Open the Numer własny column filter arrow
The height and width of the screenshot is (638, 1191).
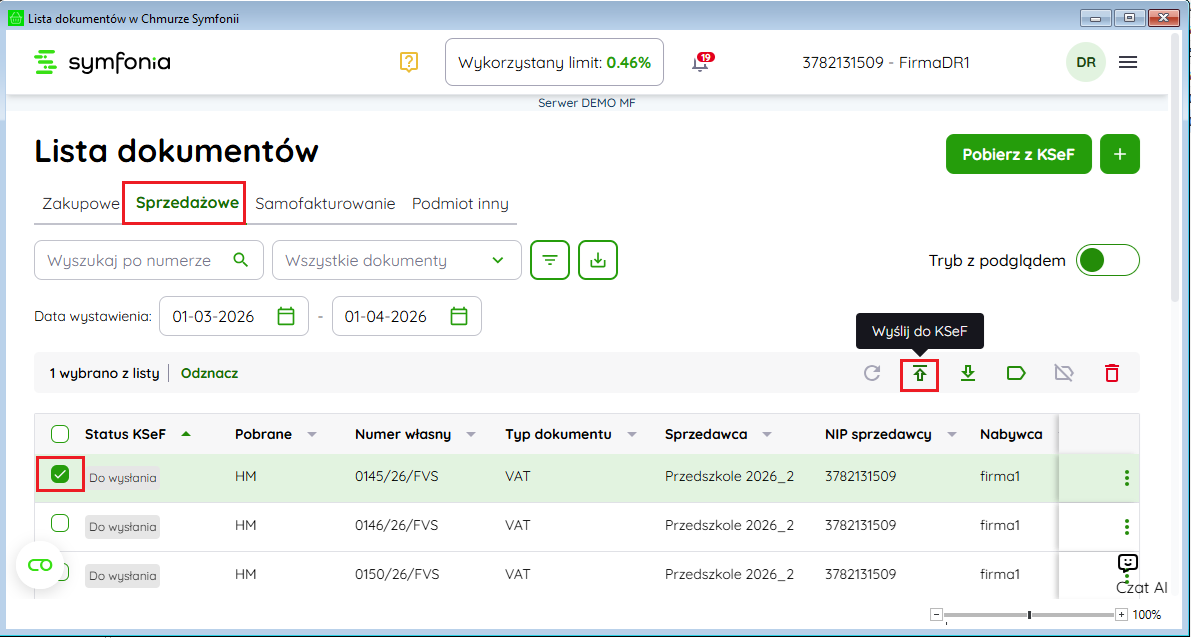(x=471, y=435)
